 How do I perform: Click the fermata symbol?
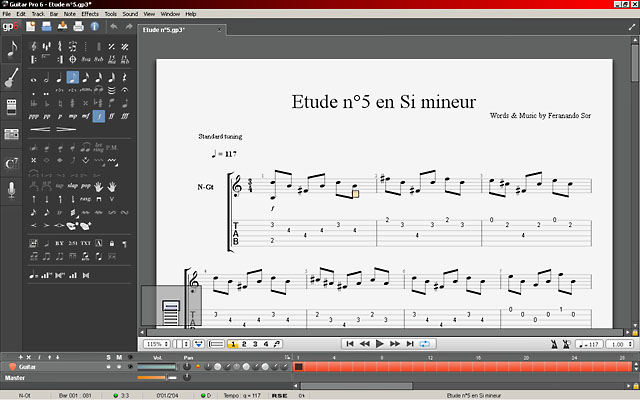click(124, 90)
